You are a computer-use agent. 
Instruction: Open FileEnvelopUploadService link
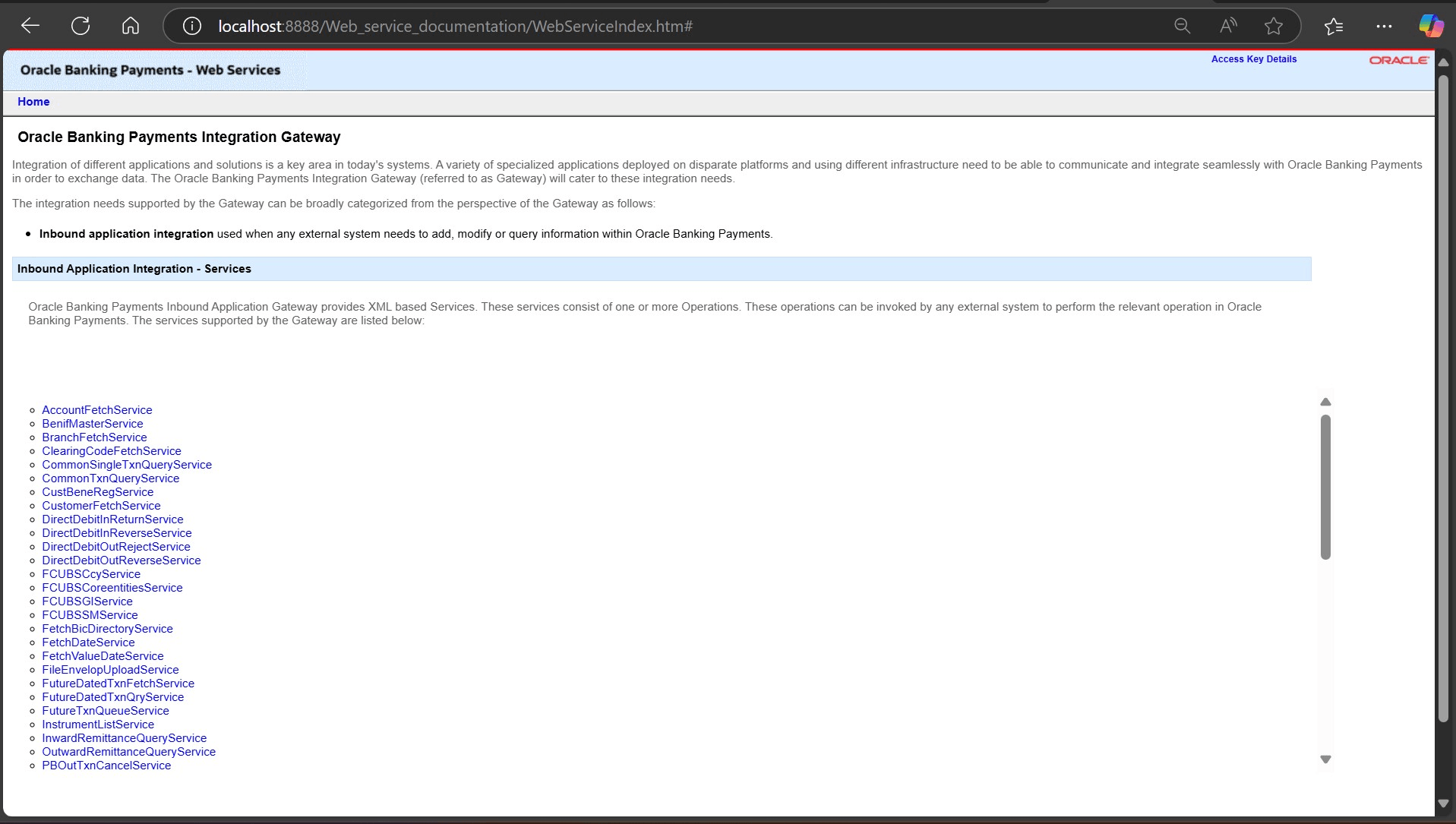tap(110, 670)
